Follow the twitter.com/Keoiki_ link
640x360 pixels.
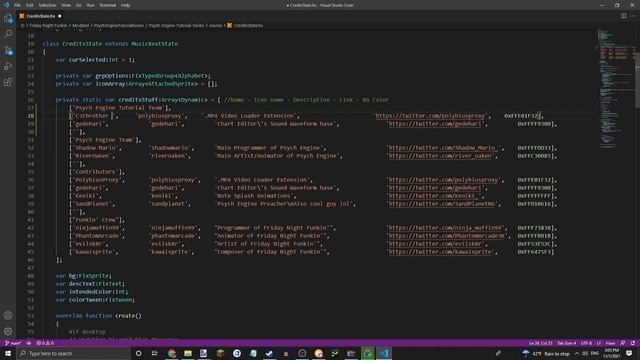433,196
